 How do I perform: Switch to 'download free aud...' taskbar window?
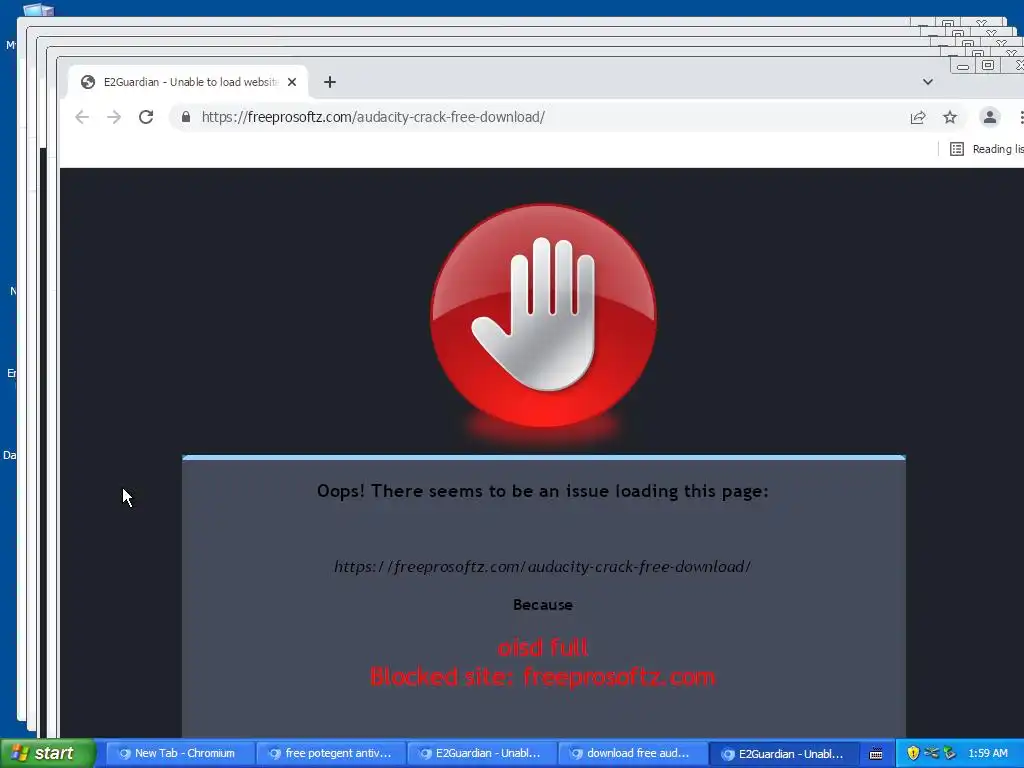(x=633, y=753)
